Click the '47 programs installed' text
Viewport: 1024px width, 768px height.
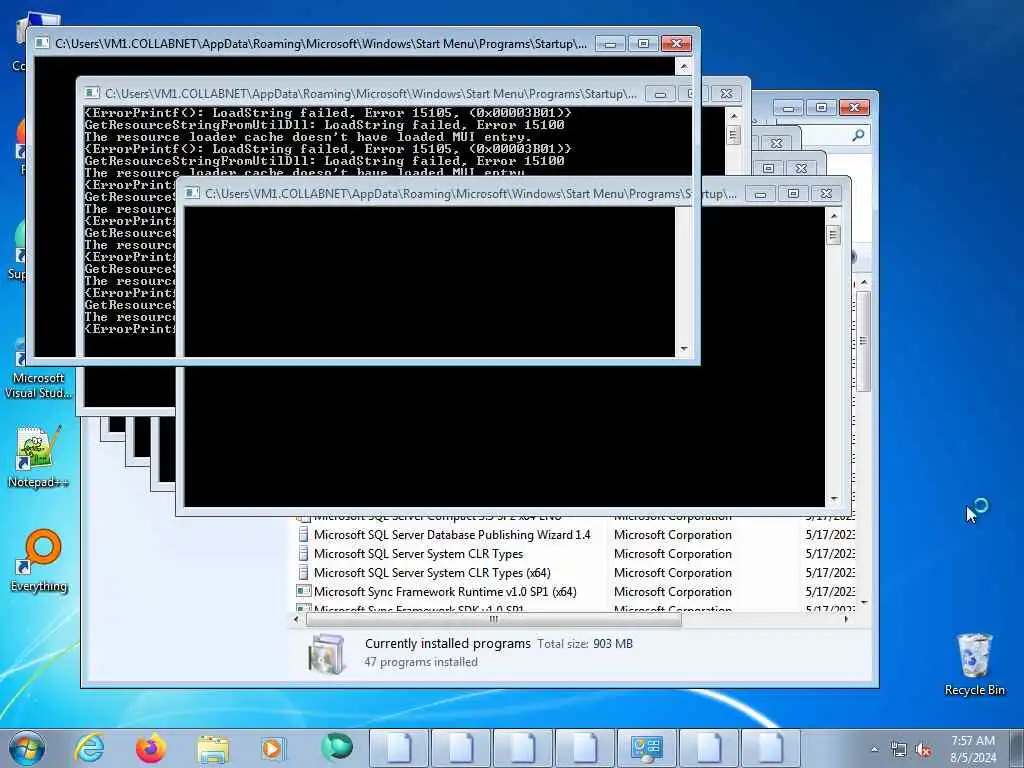pos(421,662)
